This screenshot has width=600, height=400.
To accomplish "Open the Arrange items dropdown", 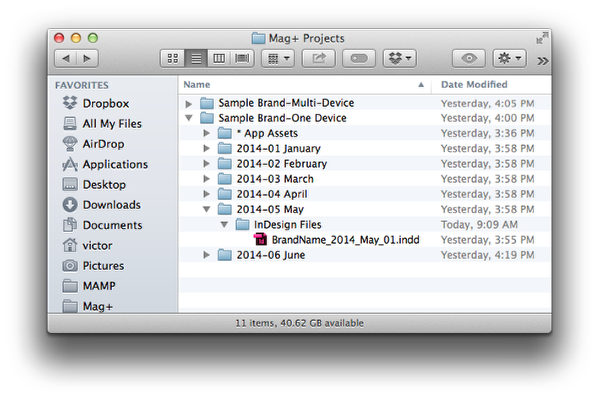I will [x=278, y=59].
